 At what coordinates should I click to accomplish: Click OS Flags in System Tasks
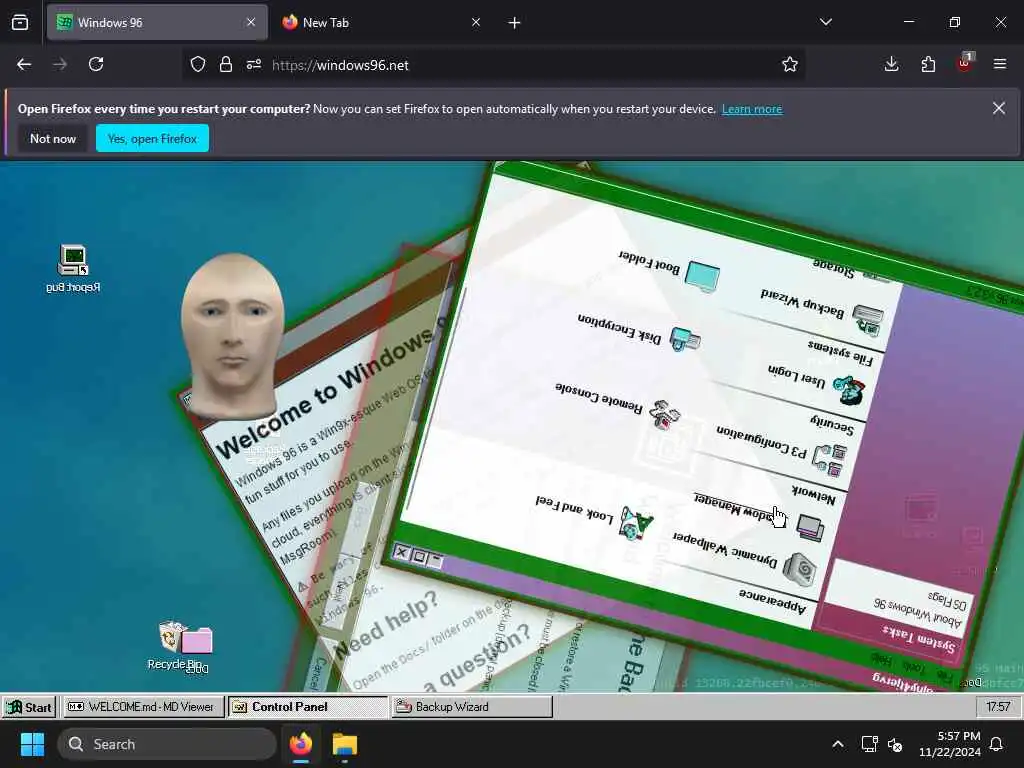(x=947, y=600)
